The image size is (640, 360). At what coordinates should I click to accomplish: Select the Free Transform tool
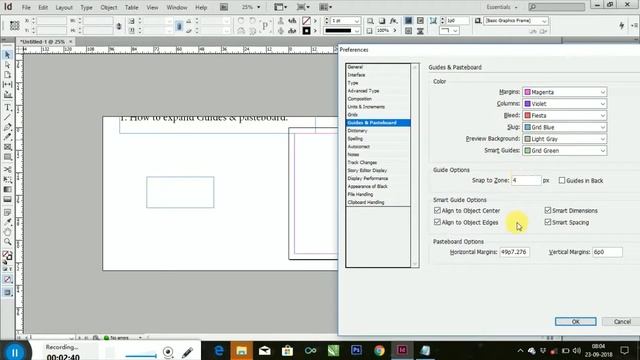pyautogui.click(x=7, y=180)
